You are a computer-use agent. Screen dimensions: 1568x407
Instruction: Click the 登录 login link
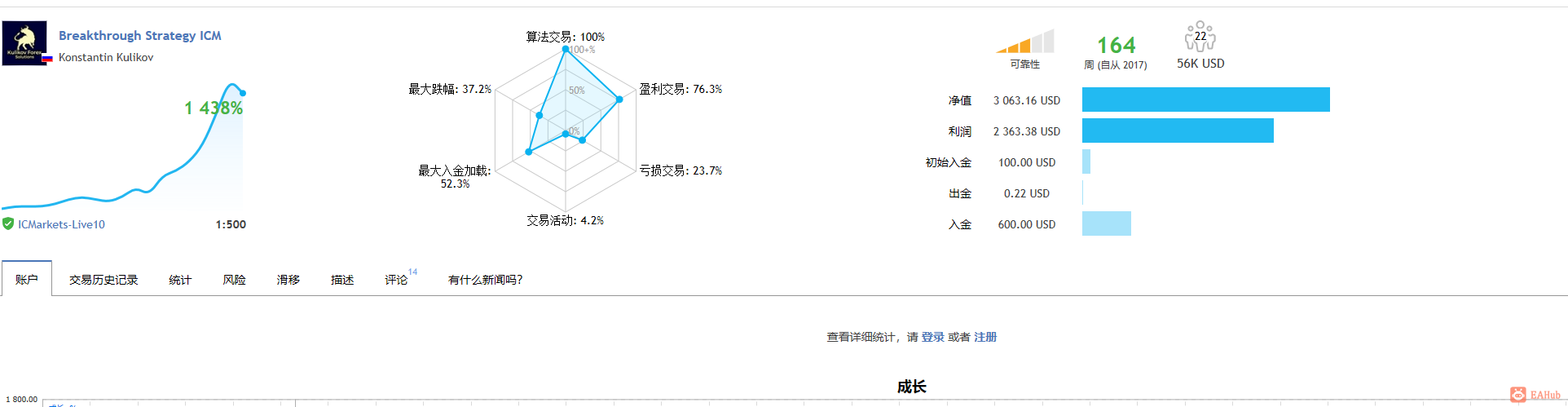933,337
